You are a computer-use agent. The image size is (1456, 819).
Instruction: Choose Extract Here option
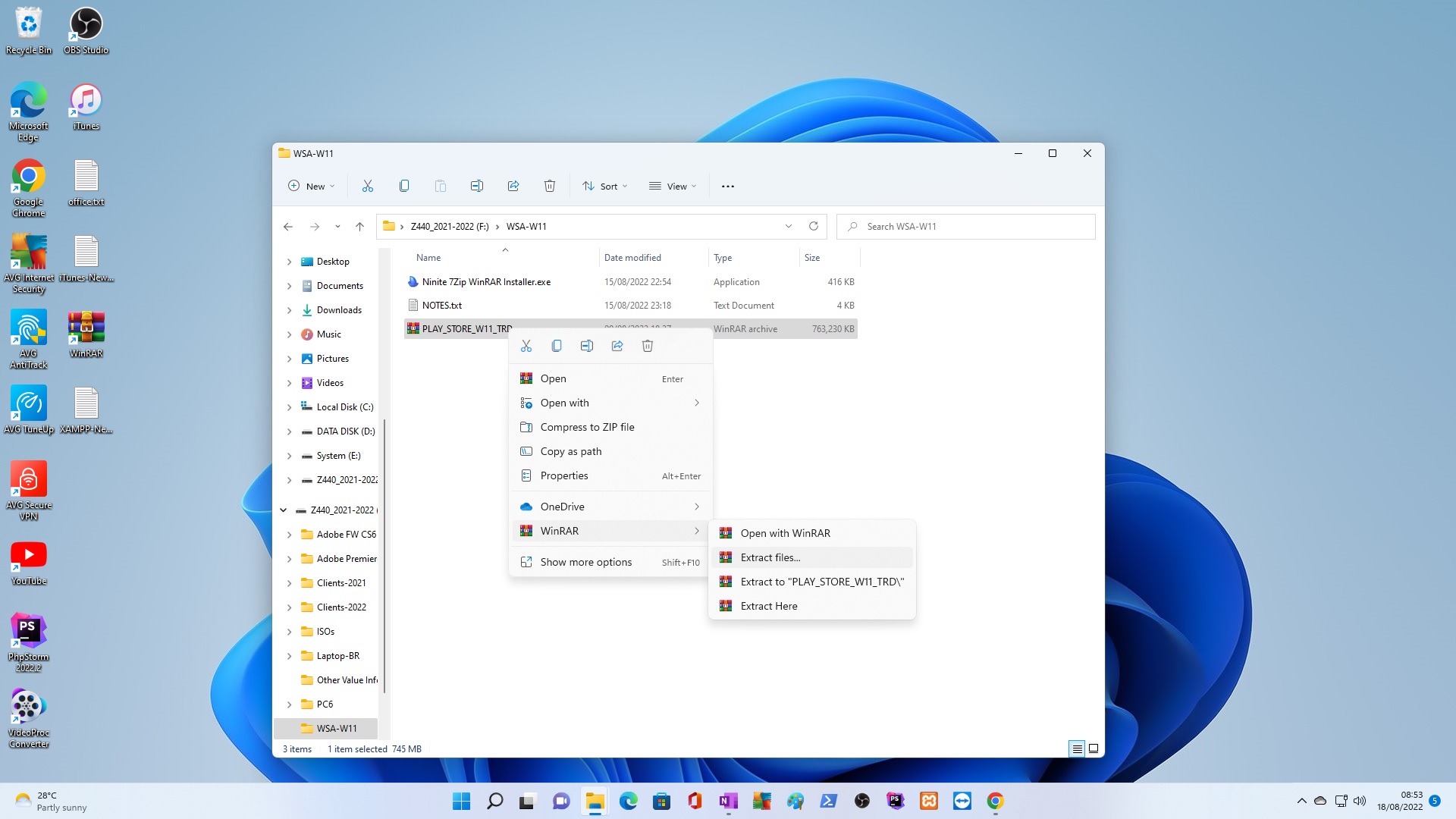pyautogui.click(x=812, y=606)
